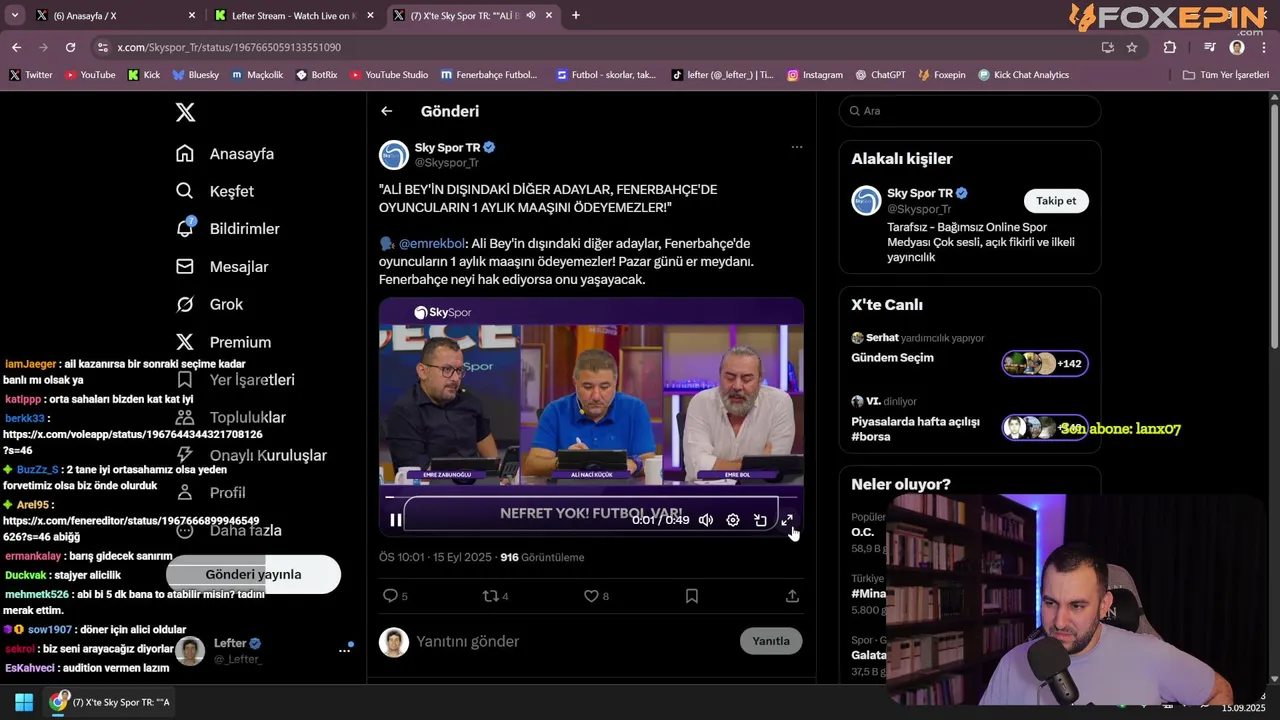Enable picture-in-picture for video

(x=760, y=520)
